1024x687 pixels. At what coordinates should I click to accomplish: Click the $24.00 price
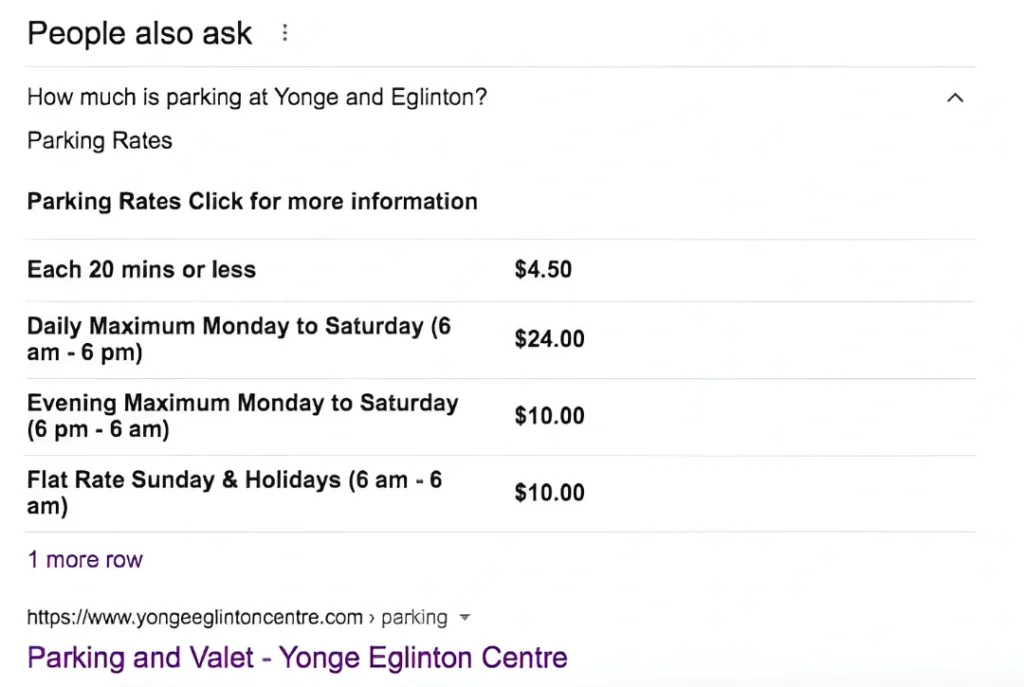(x=549, y=339)
